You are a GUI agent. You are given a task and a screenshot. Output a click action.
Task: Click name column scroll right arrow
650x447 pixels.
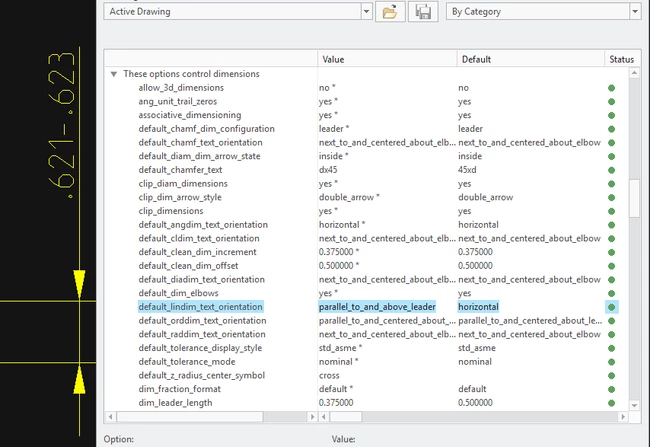coord(312,417)
